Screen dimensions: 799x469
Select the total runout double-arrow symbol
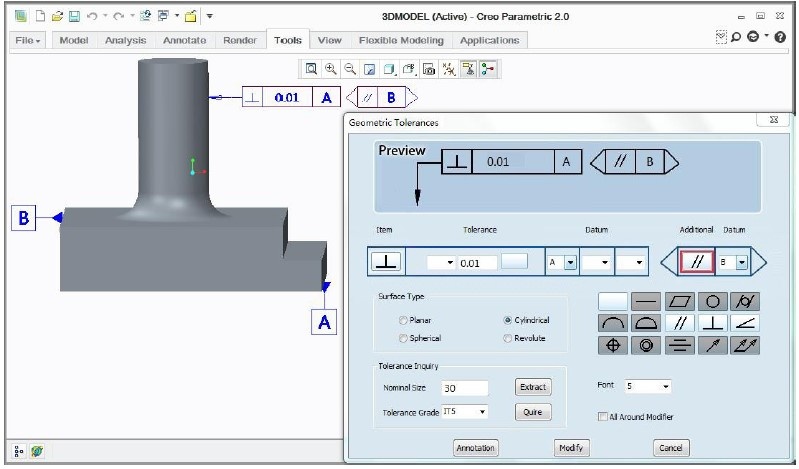point(745,345)
